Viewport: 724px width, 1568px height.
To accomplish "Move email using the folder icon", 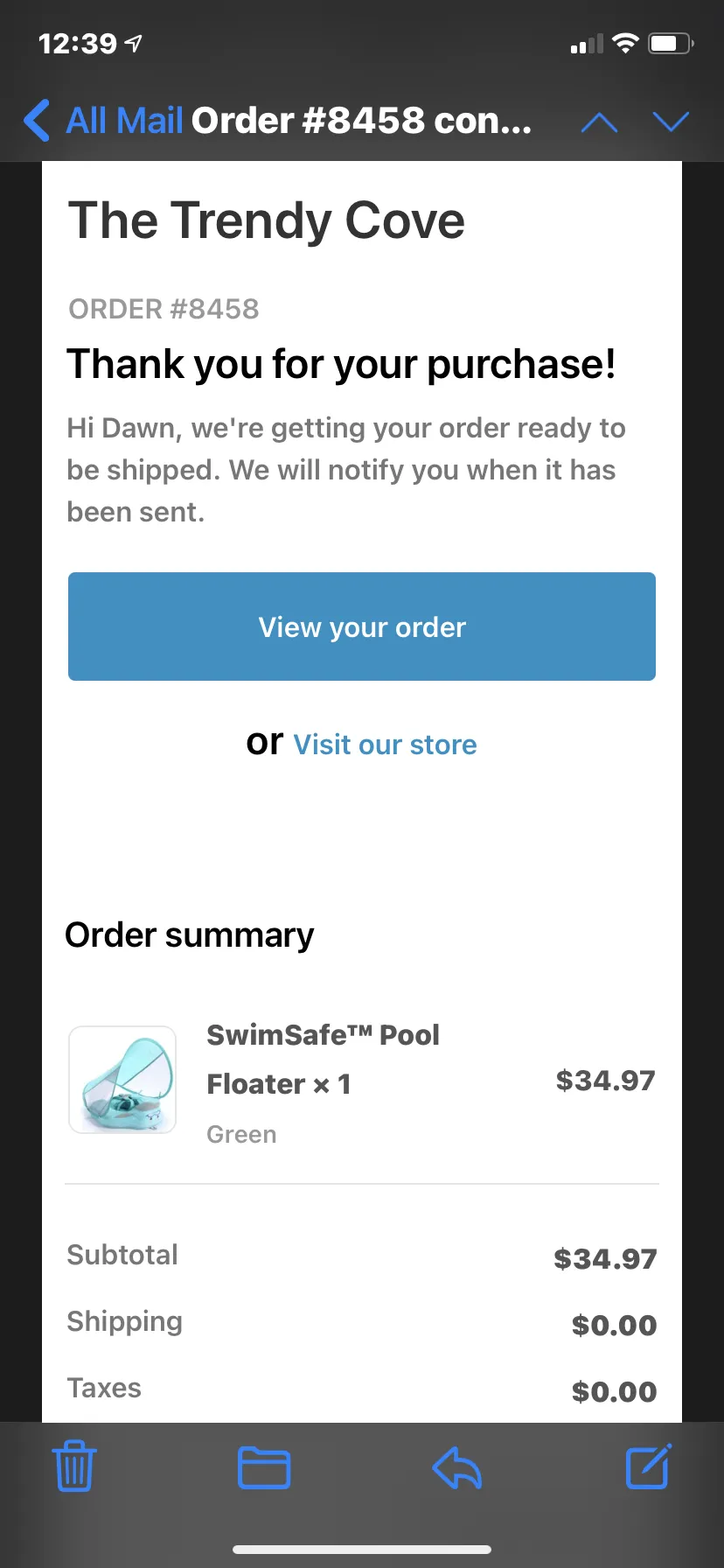I will click(x=264, y=1467).
